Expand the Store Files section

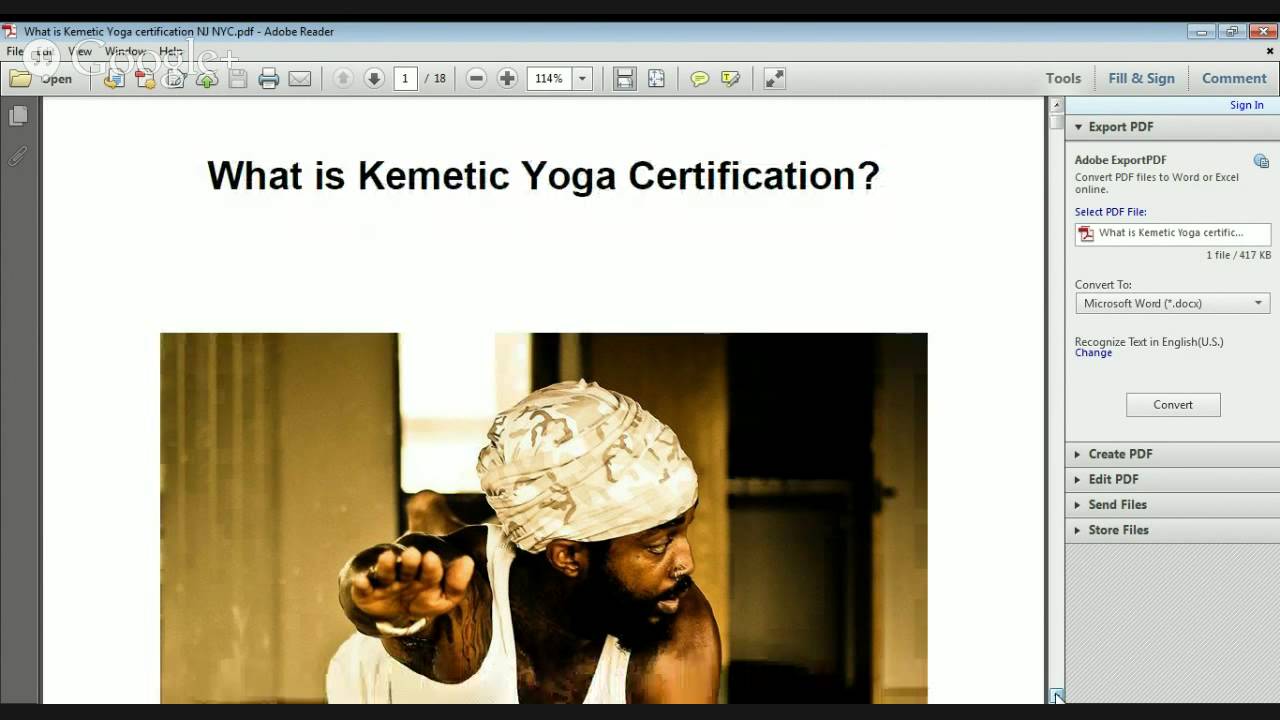click(x=1172, y=530)
